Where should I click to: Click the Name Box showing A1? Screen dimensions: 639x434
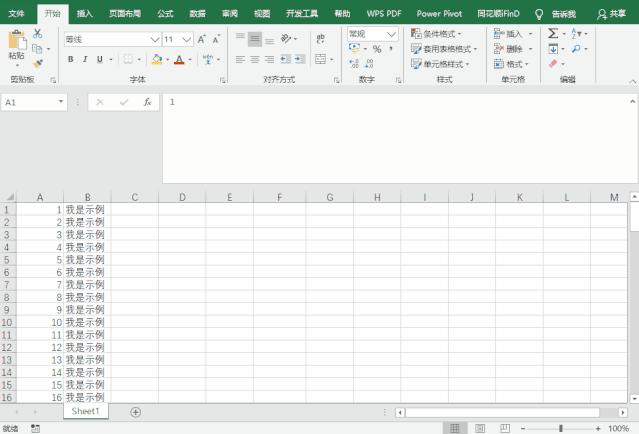pos(34,102)
